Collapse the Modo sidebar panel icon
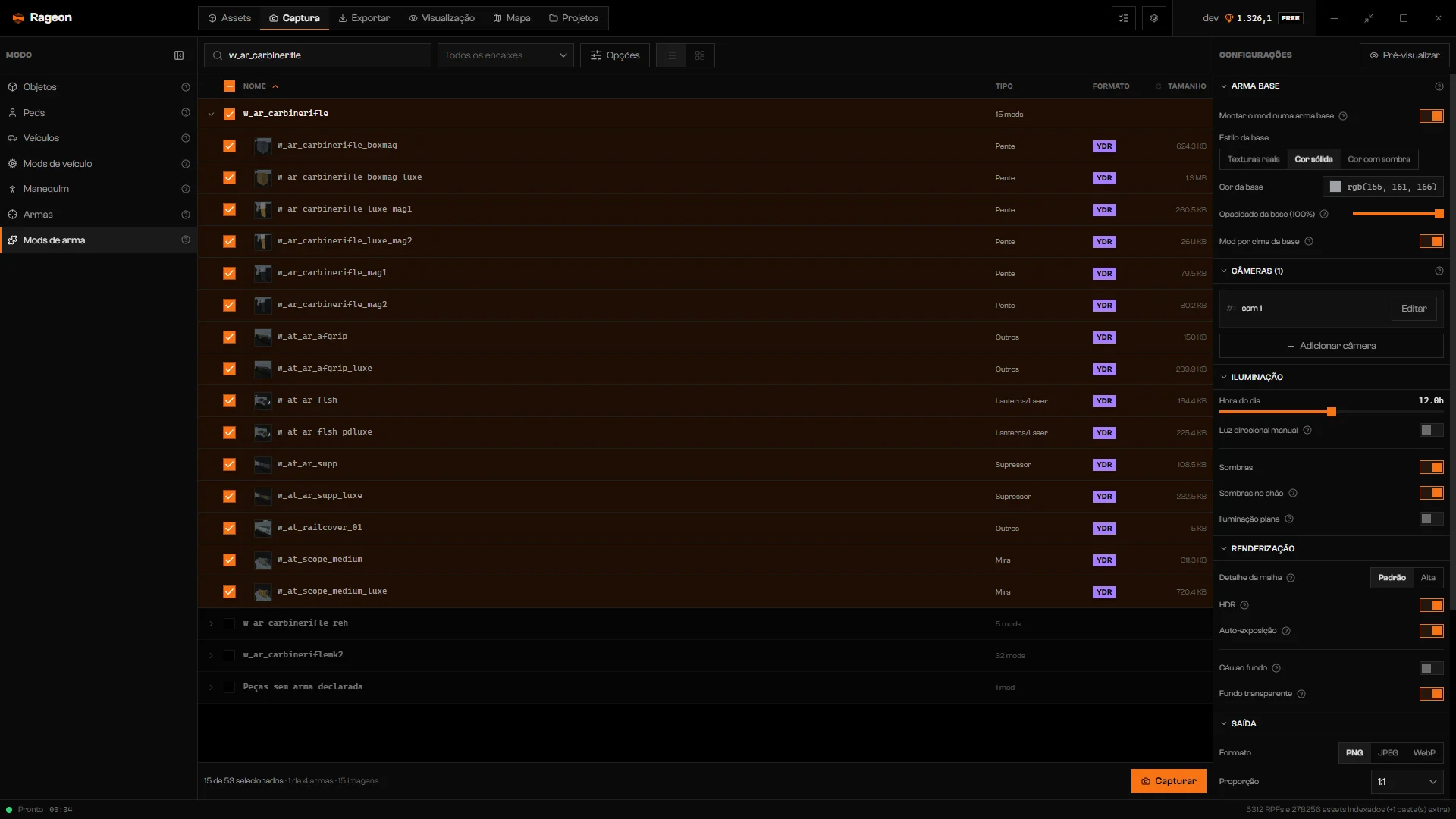 pyautogui.click(x=179, y=55)
